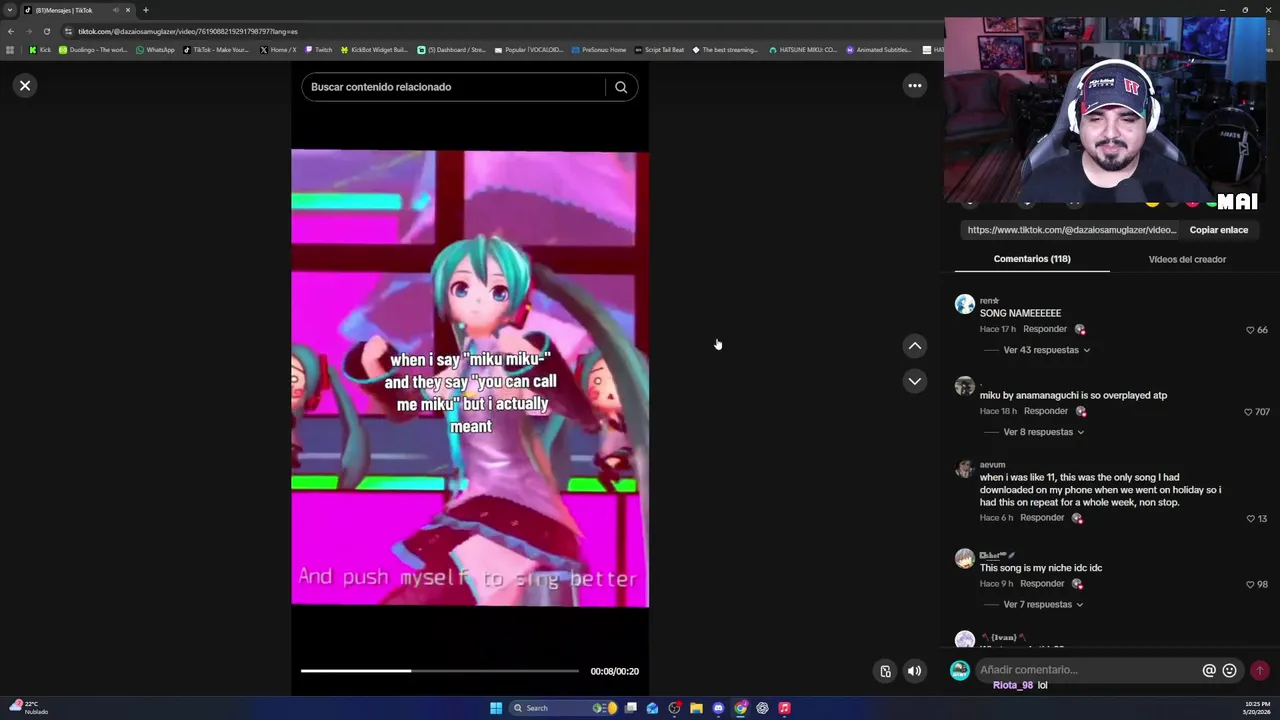This screenshot has height=720, width=1280.
Task: Expand Ver 8 respuestas replies
Action: point(1043,432)
